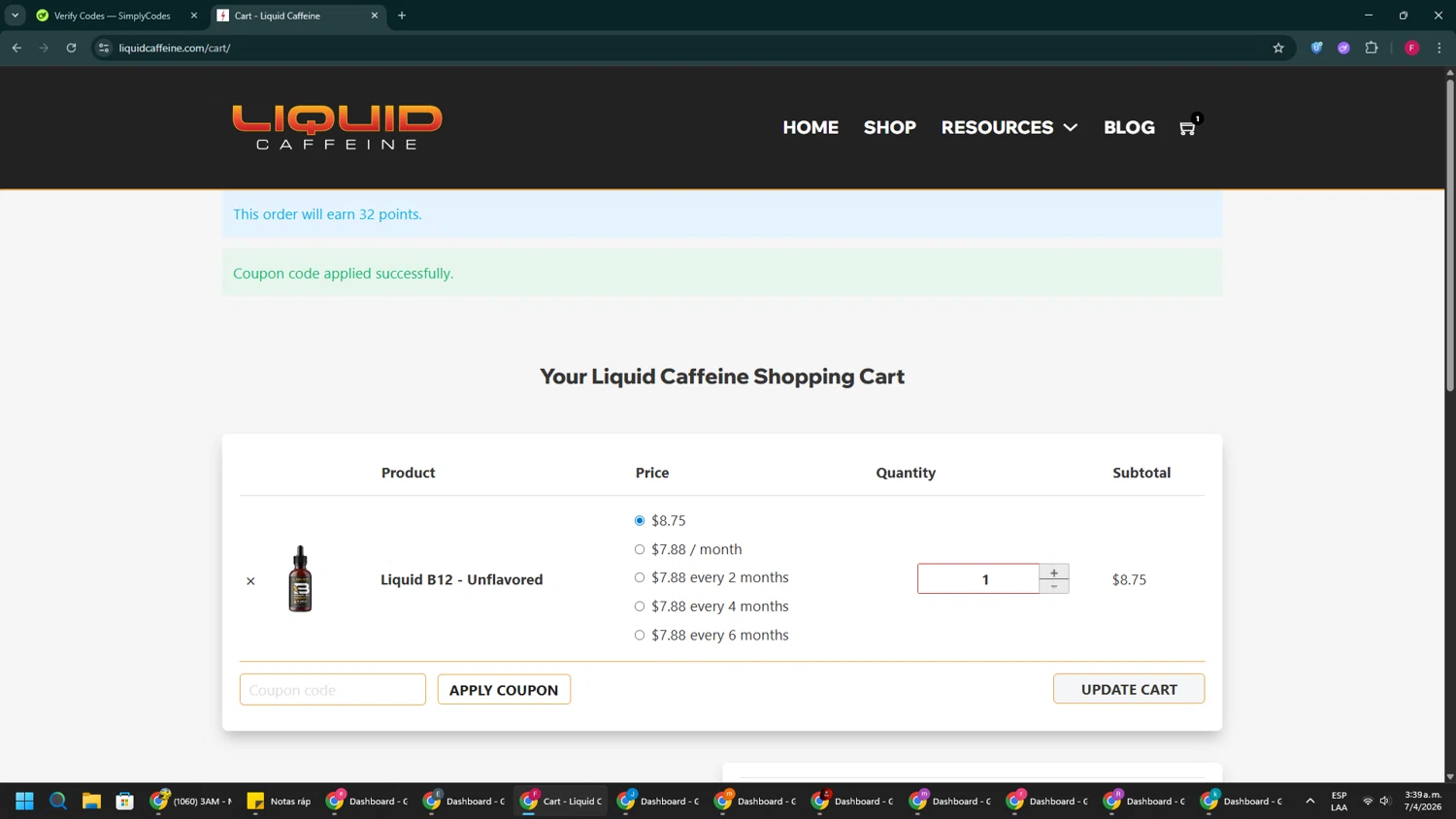Click the quantity input field

coord(978,579)
